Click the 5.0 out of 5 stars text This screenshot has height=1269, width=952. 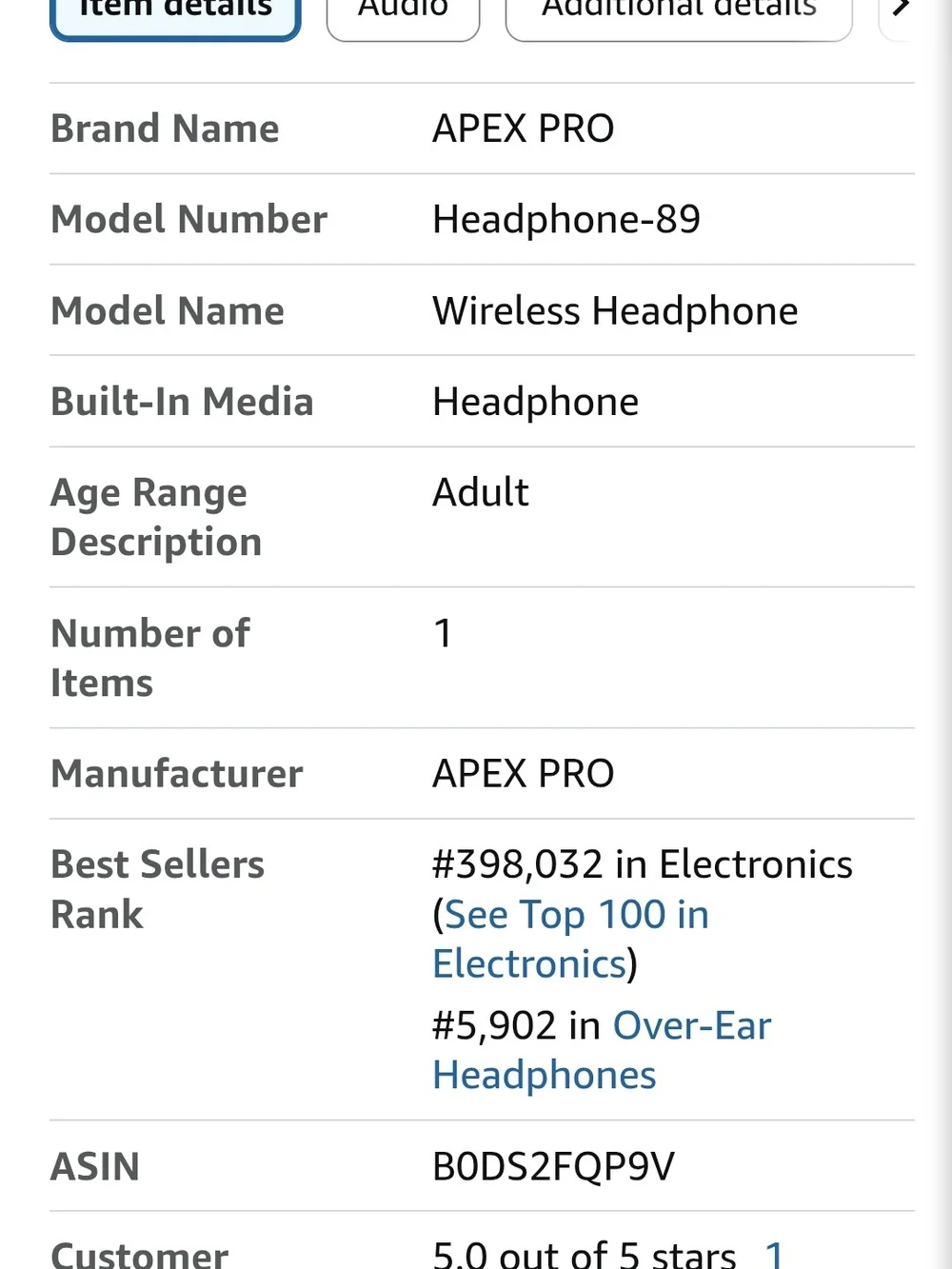coord(585,1255)
